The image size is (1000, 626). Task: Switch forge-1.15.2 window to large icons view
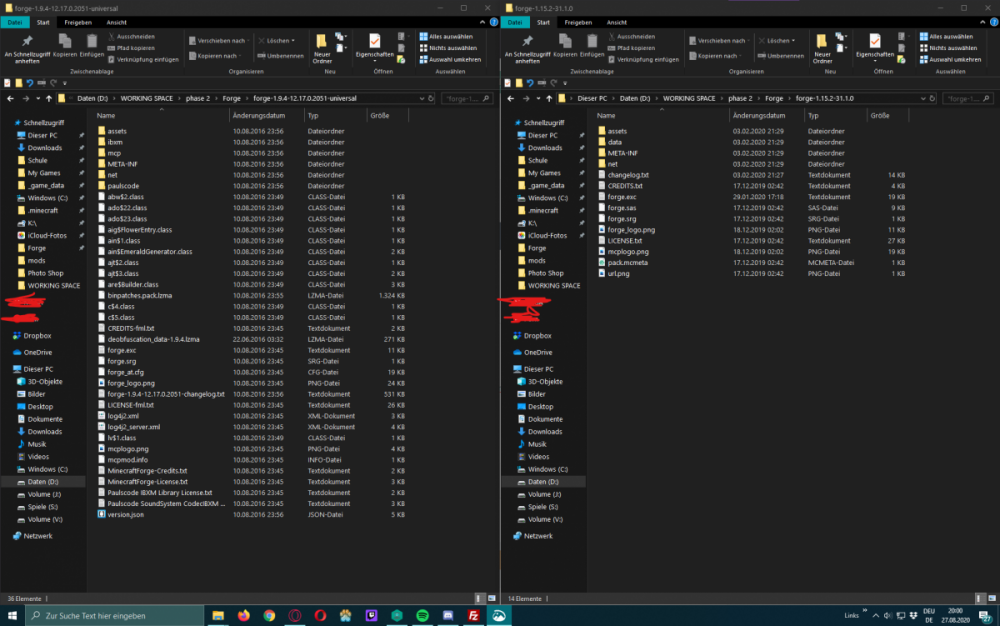tap(992, 599)
